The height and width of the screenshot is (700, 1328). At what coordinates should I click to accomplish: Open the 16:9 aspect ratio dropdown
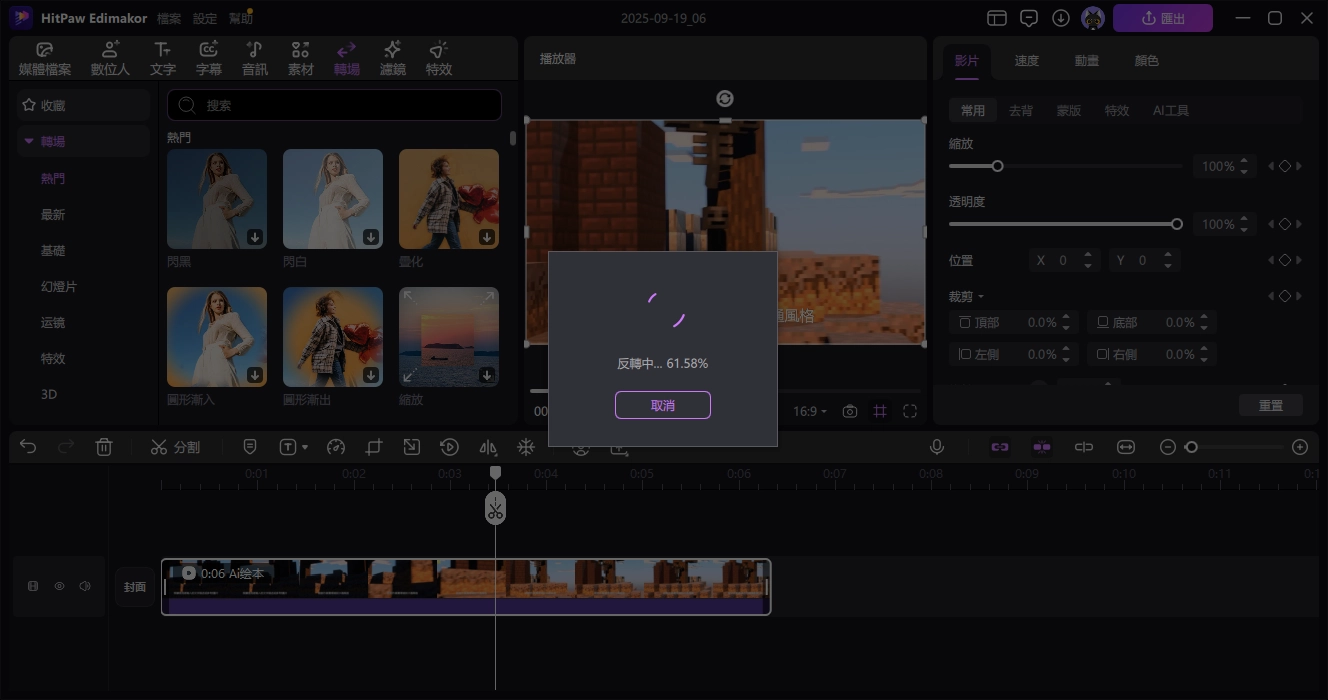(x=810, y=411)
